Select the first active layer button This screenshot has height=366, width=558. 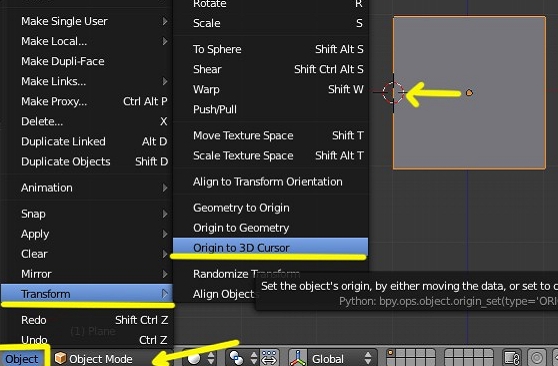point(391,354)
